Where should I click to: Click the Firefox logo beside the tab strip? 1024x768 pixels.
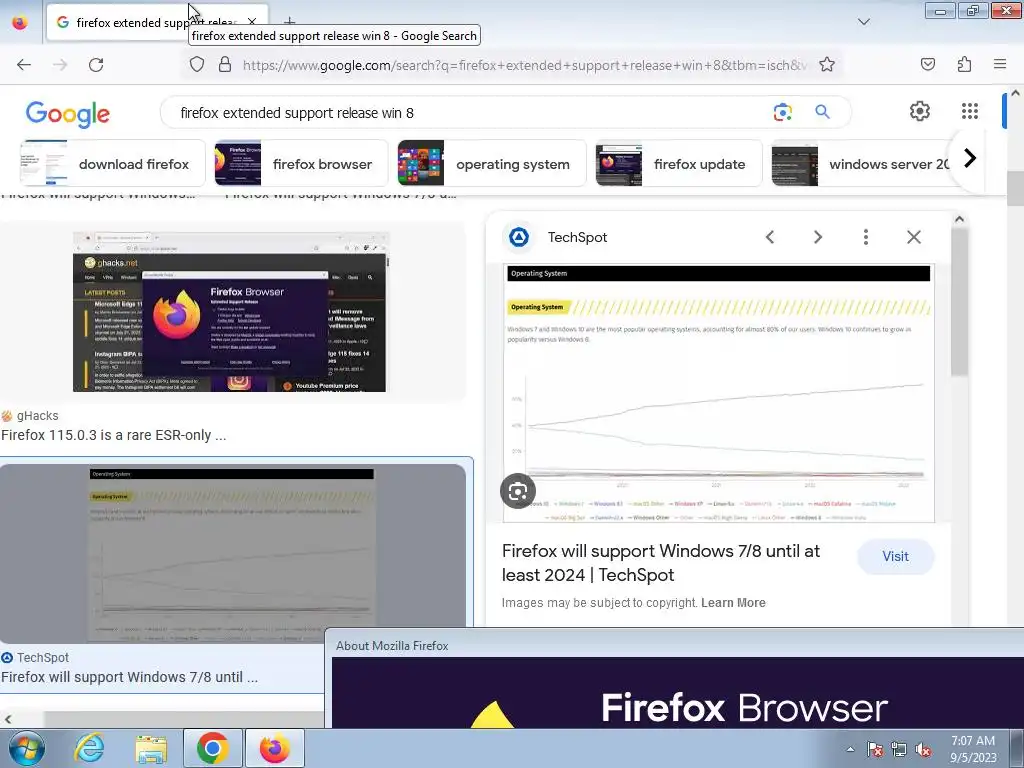click(x=20, y=22)
